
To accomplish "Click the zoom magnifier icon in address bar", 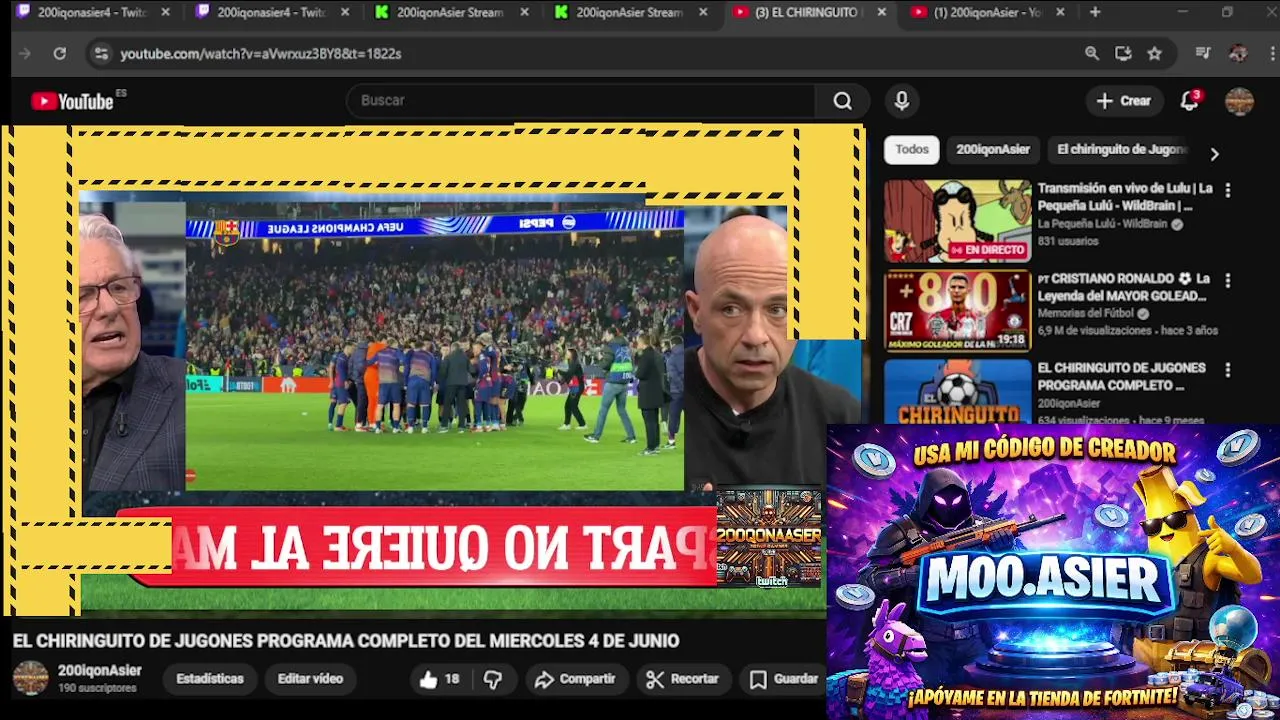I will coord(1092,54).
